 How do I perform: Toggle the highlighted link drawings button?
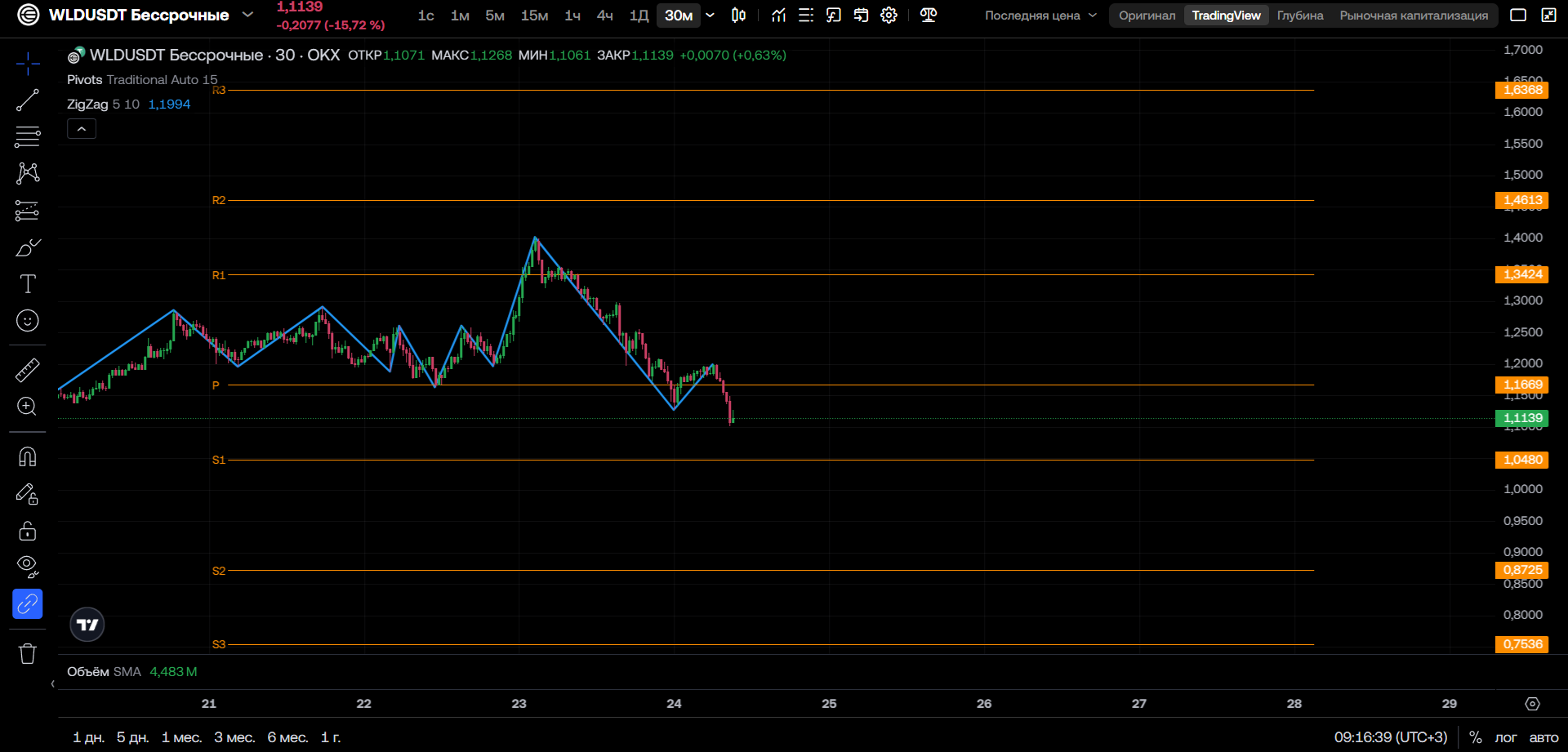27,604
